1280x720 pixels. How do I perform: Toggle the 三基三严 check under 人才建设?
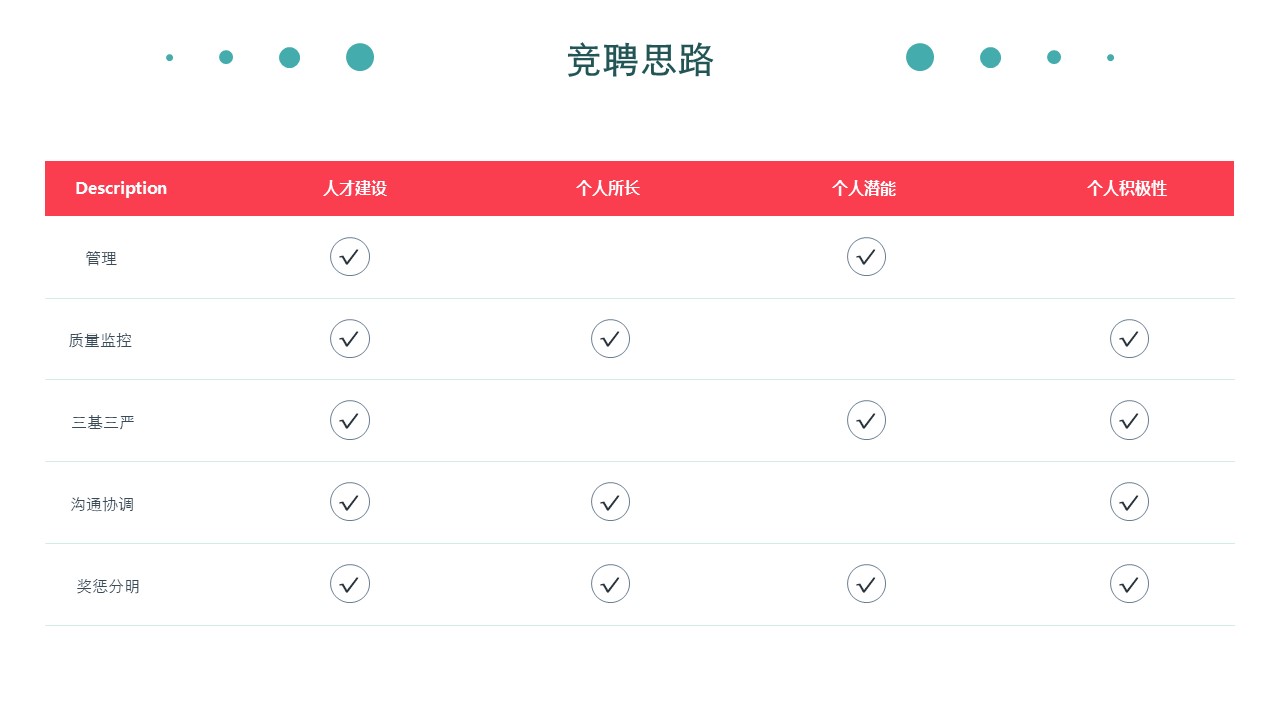coord(350,421)
